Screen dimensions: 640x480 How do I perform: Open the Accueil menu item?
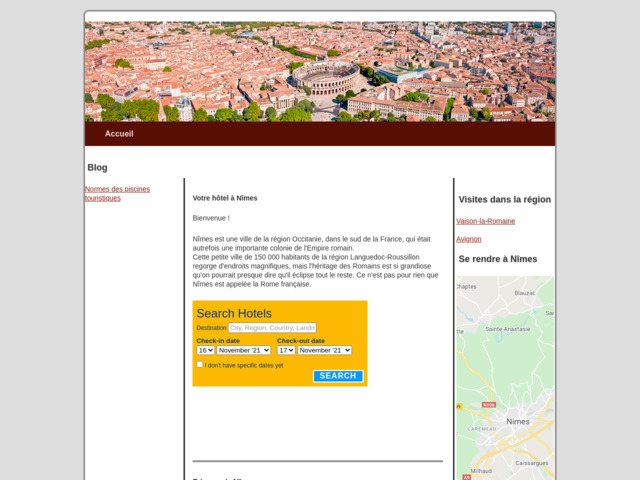(119, 134)
